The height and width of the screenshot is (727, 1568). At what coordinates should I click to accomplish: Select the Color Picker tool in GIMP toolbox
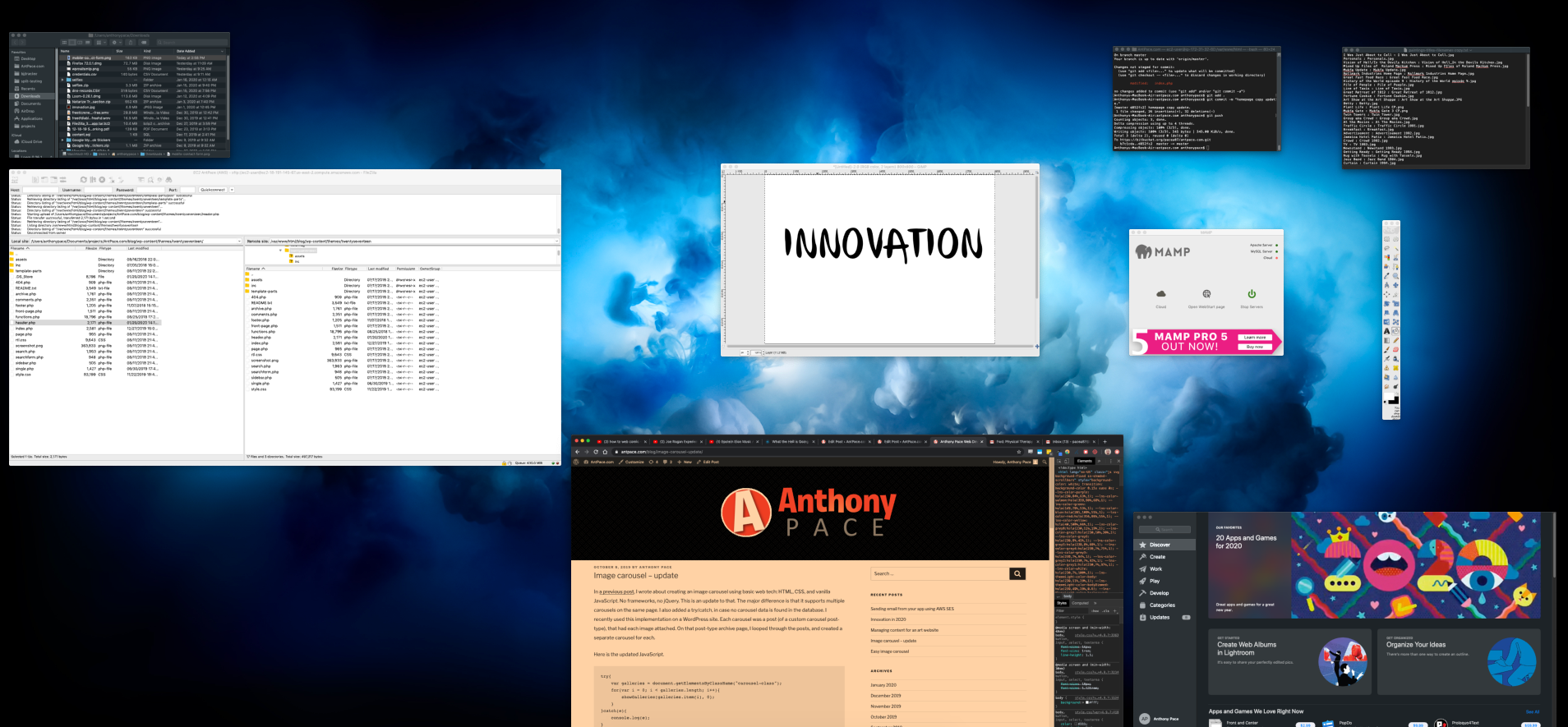pos(1386,276)
